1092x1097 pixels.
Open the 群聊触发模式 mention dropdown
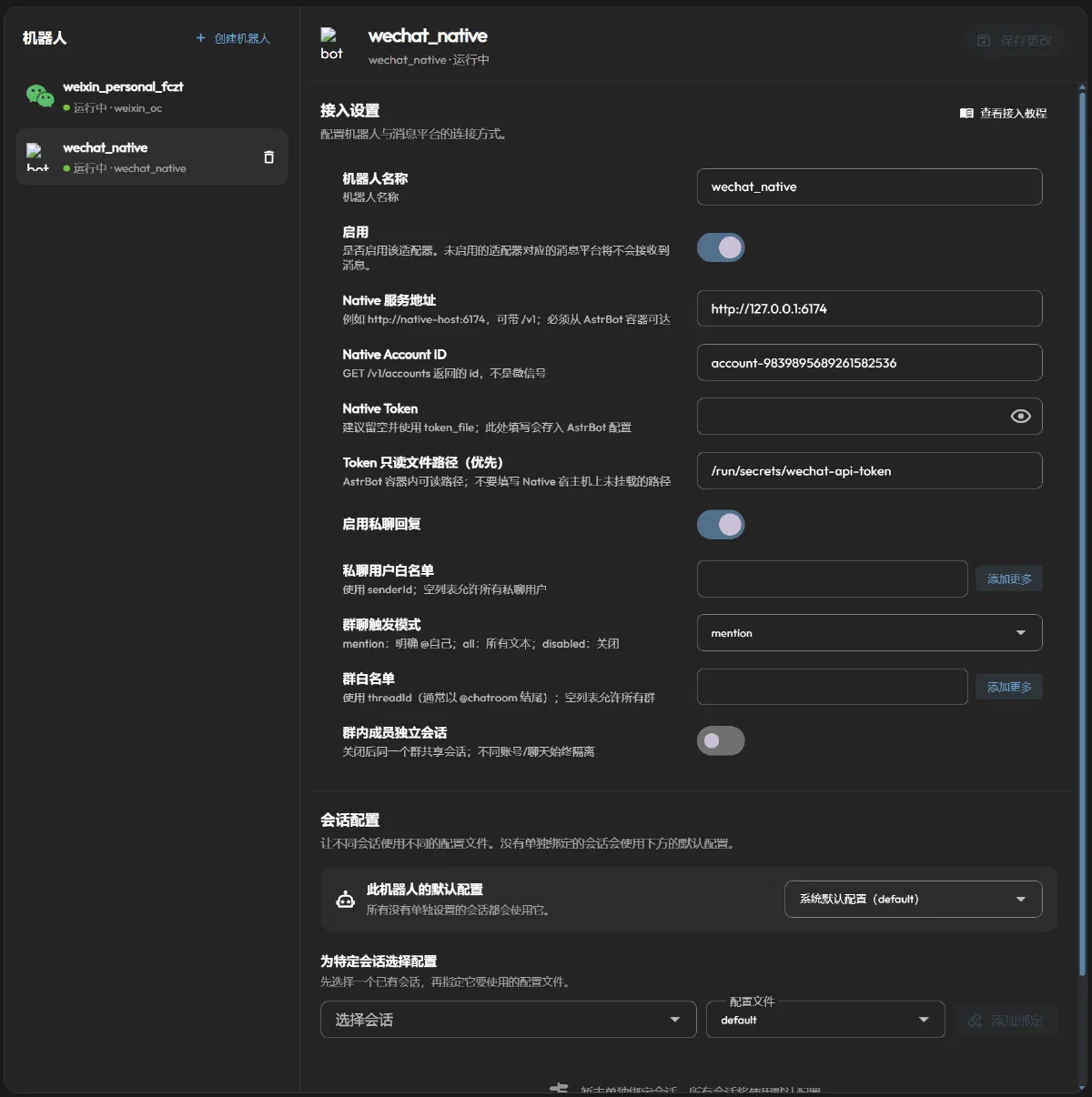coord(869,633)
